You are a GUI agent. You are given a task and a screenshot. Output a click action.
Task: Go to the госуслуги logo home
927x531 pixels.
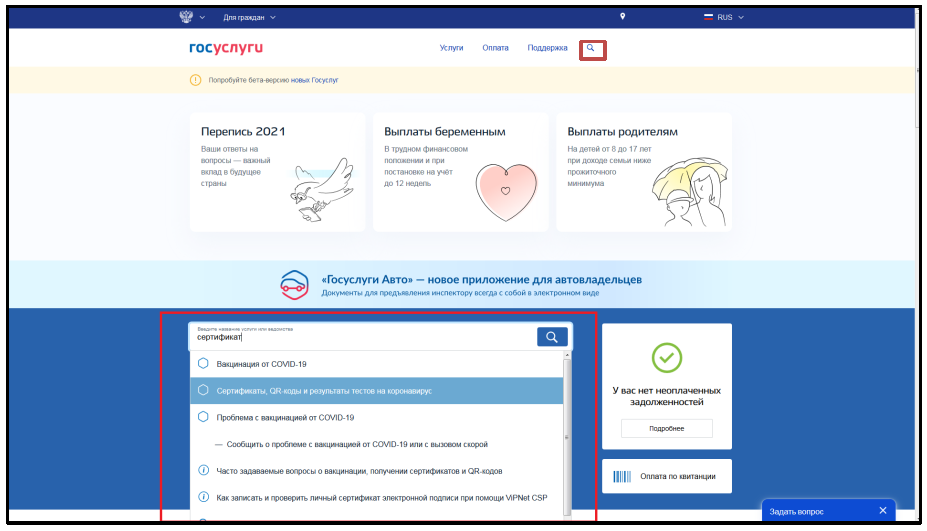(x=226, y=47)
